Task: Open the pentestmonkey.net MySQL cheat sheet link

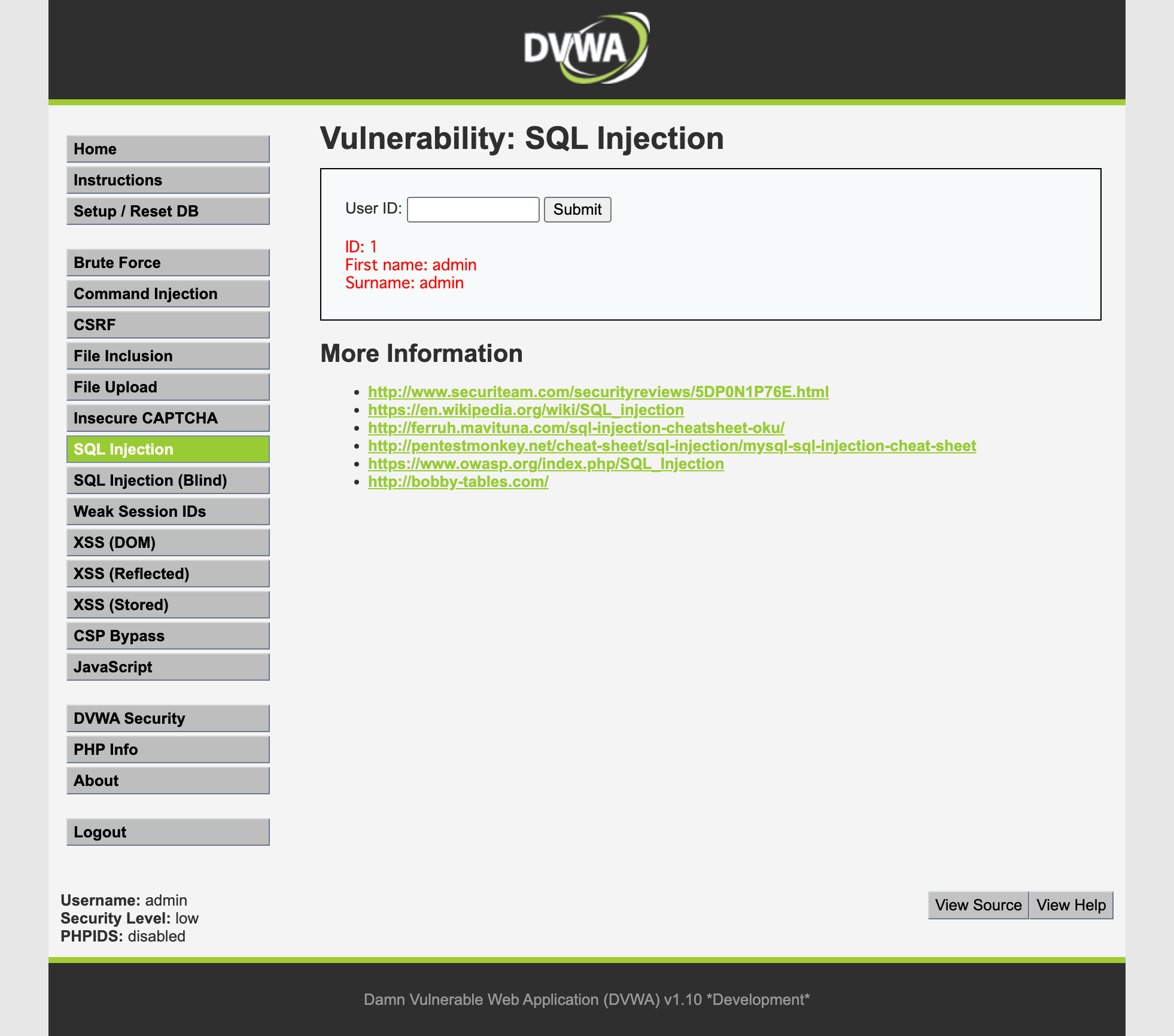Action: (x=672, y=446)
